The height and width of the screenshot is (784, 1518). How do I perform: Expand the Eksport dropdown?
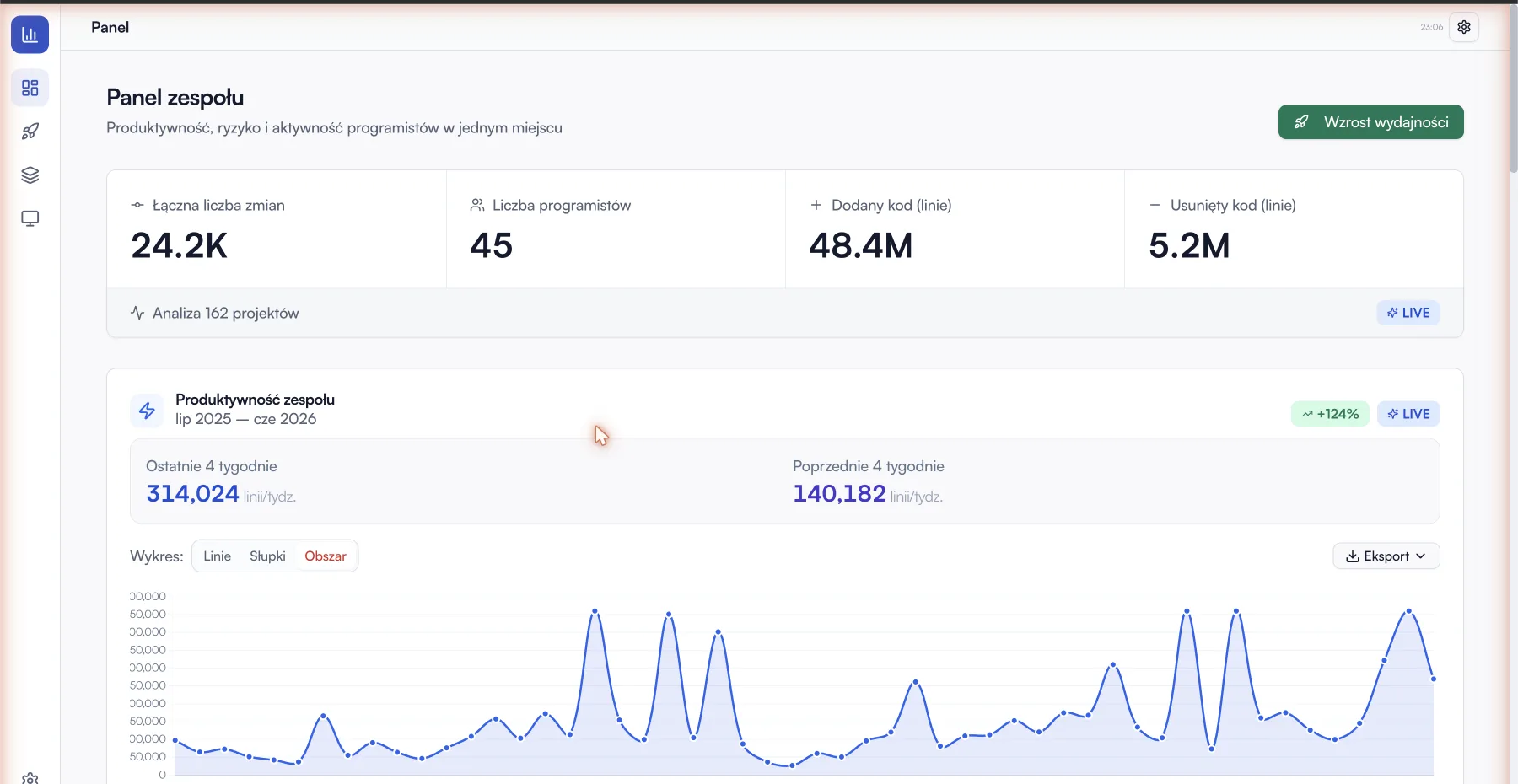tap(1386, 556)
